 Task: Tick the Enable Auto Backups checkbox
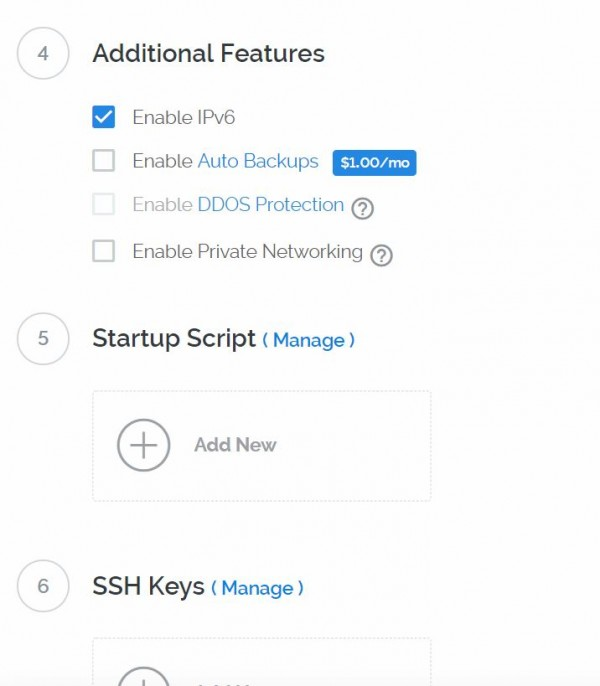coord(103,160)
